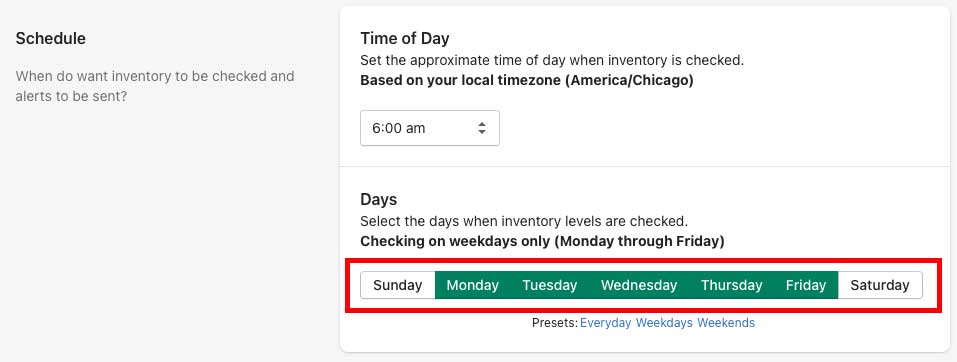The width and height of the screenshot is (957, 362).
Task: Apply the Everyday preset link
Action: pos(605,323)
